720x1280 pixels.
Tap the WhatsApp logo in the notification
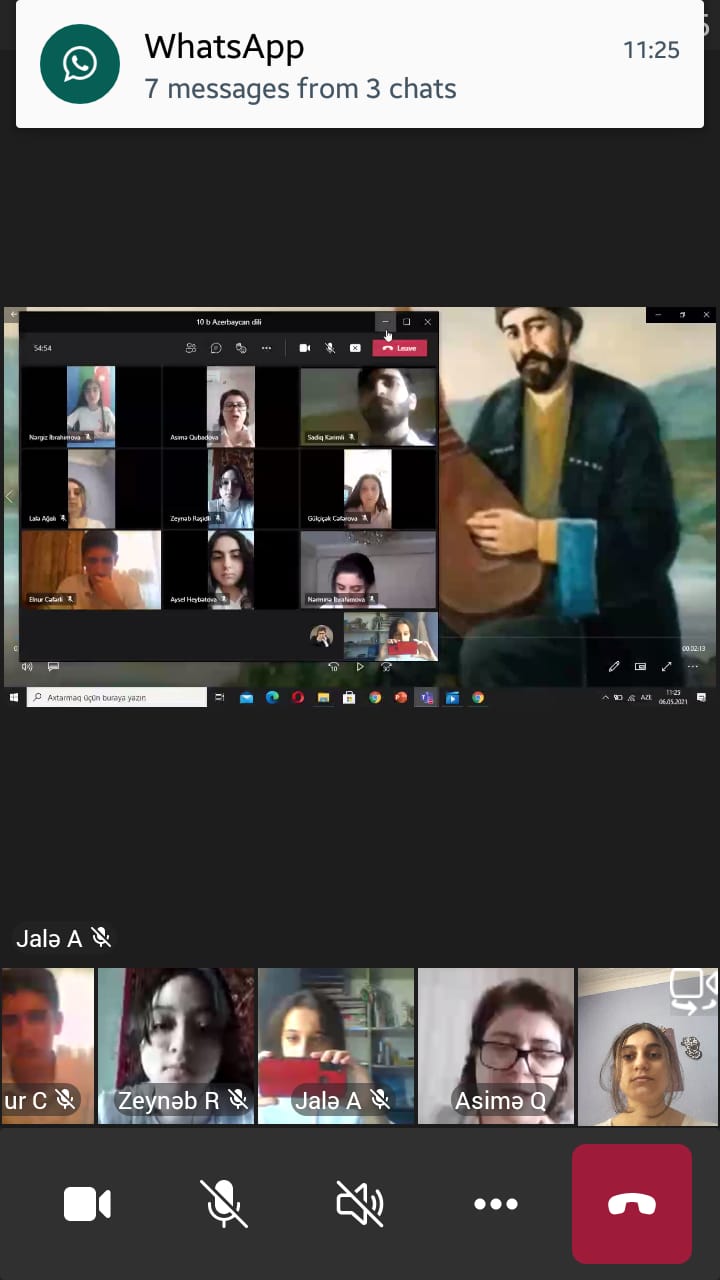[80, 64]
